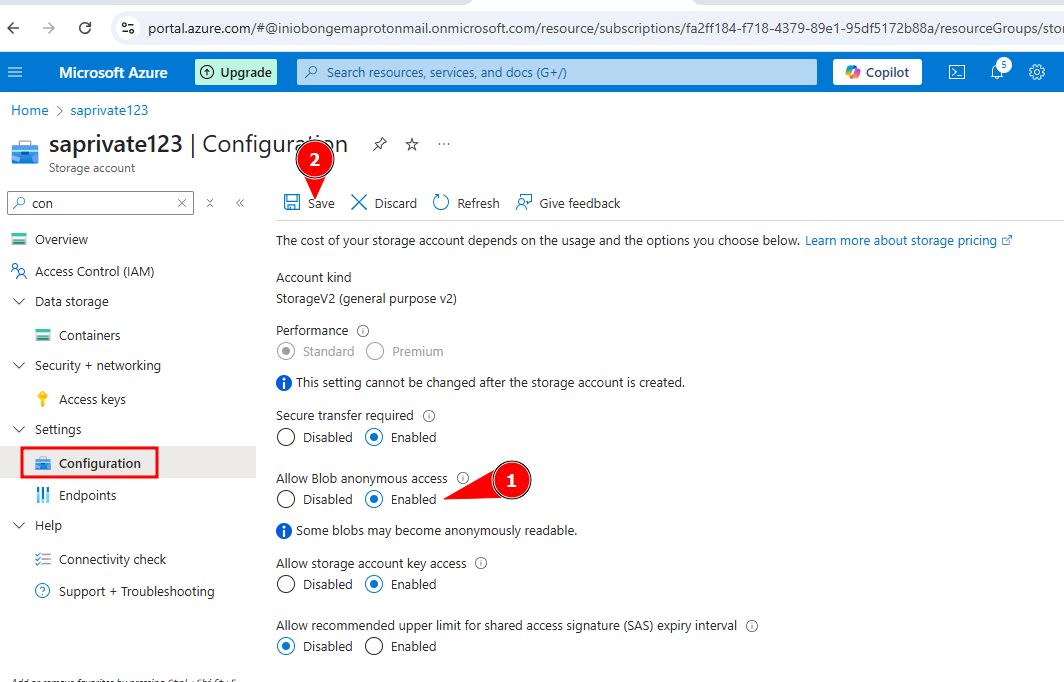Focus the global search resources box
The width and height of the screenshot is (1064, 682).
556,72
